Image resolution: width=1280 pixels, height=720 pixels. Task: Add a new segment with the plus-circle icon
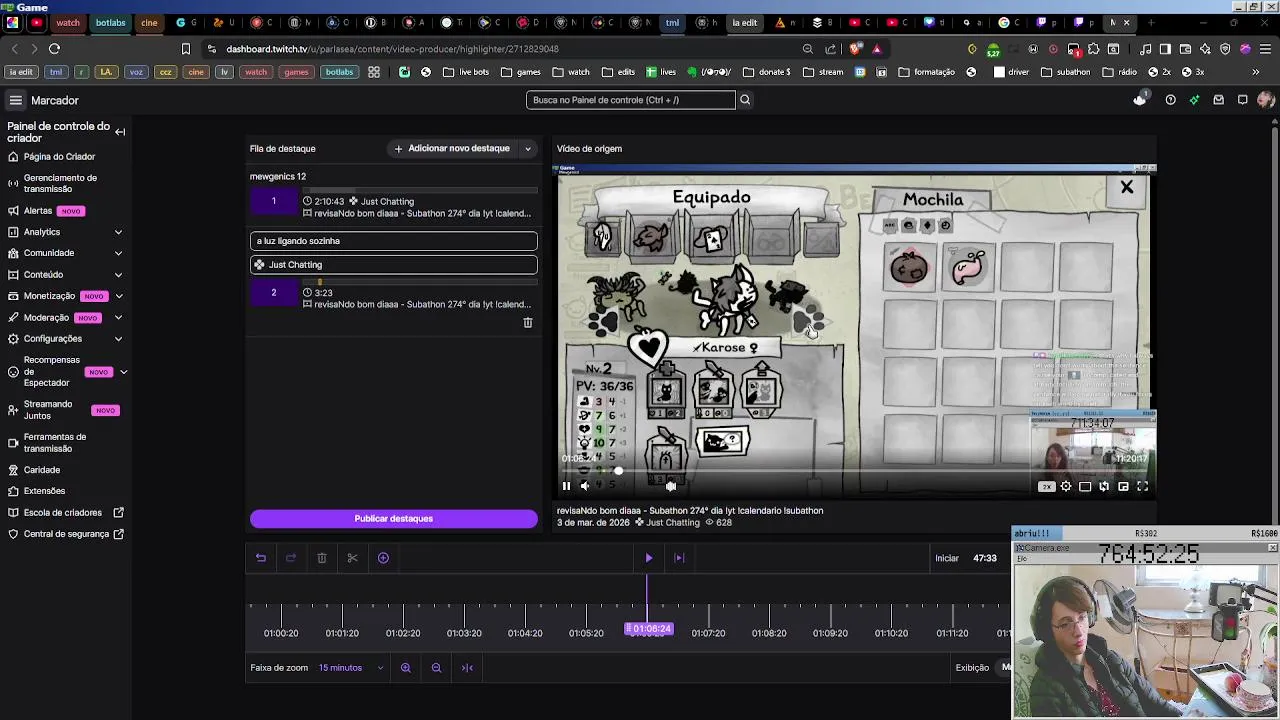[383, 558]
